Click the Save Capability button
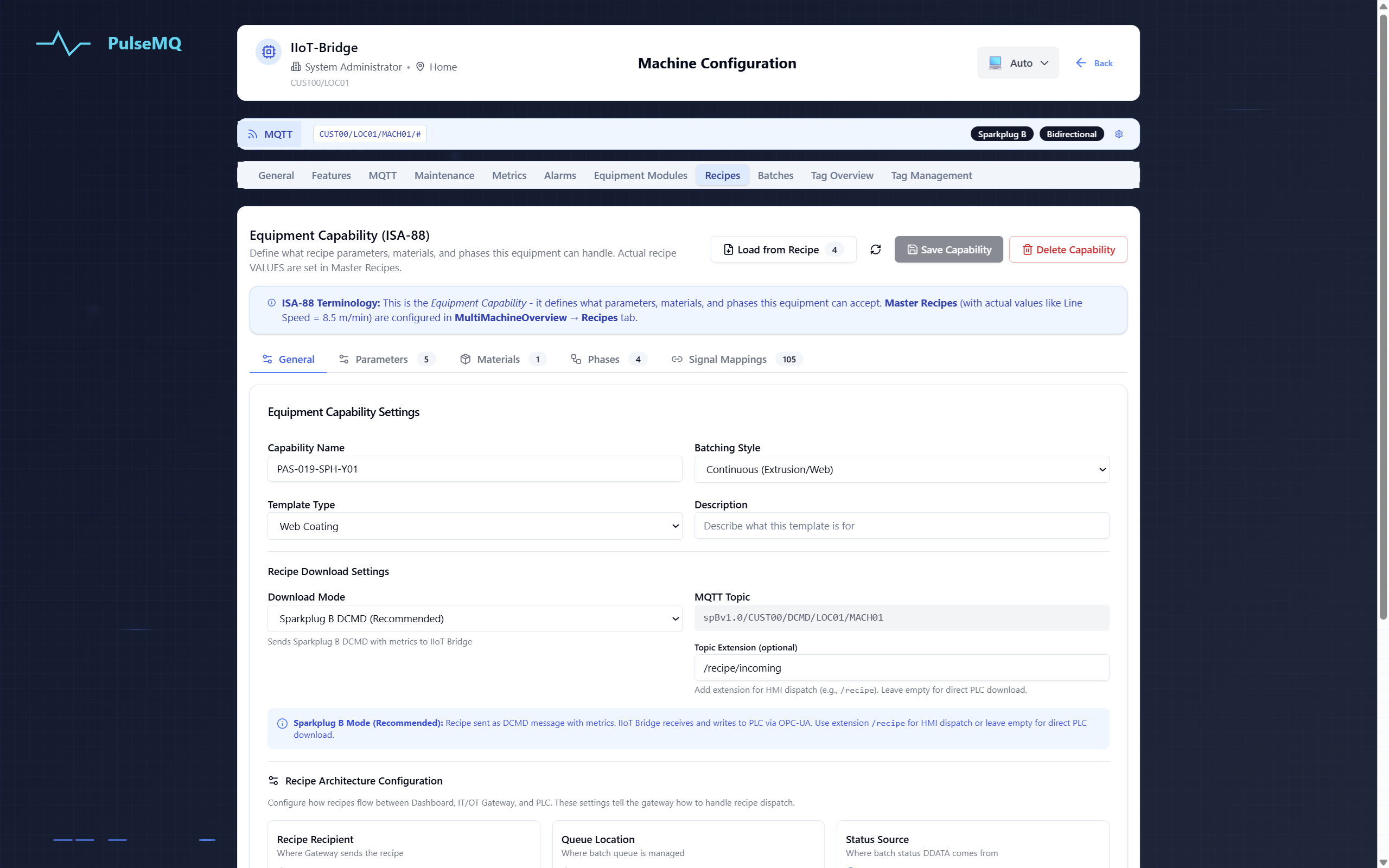1389x868 pixels. [948, 249]
